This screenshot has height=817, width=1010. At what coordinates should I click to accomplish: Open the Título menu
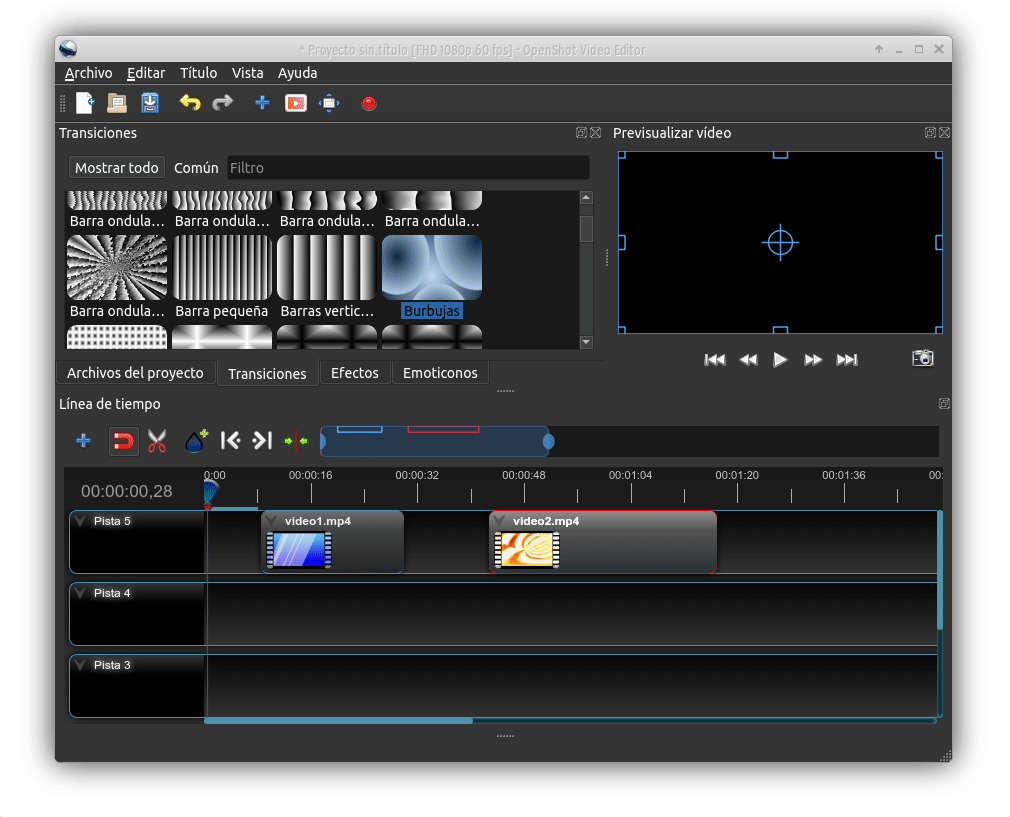[x=197, y=73]
